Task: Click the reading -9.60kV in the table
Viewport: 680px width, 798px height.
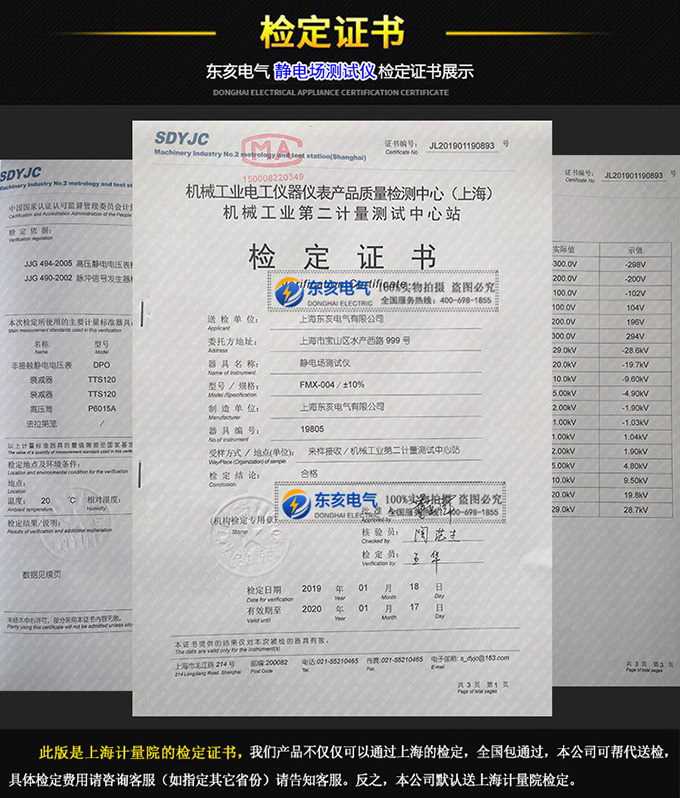Action: (x=635, y=379)
